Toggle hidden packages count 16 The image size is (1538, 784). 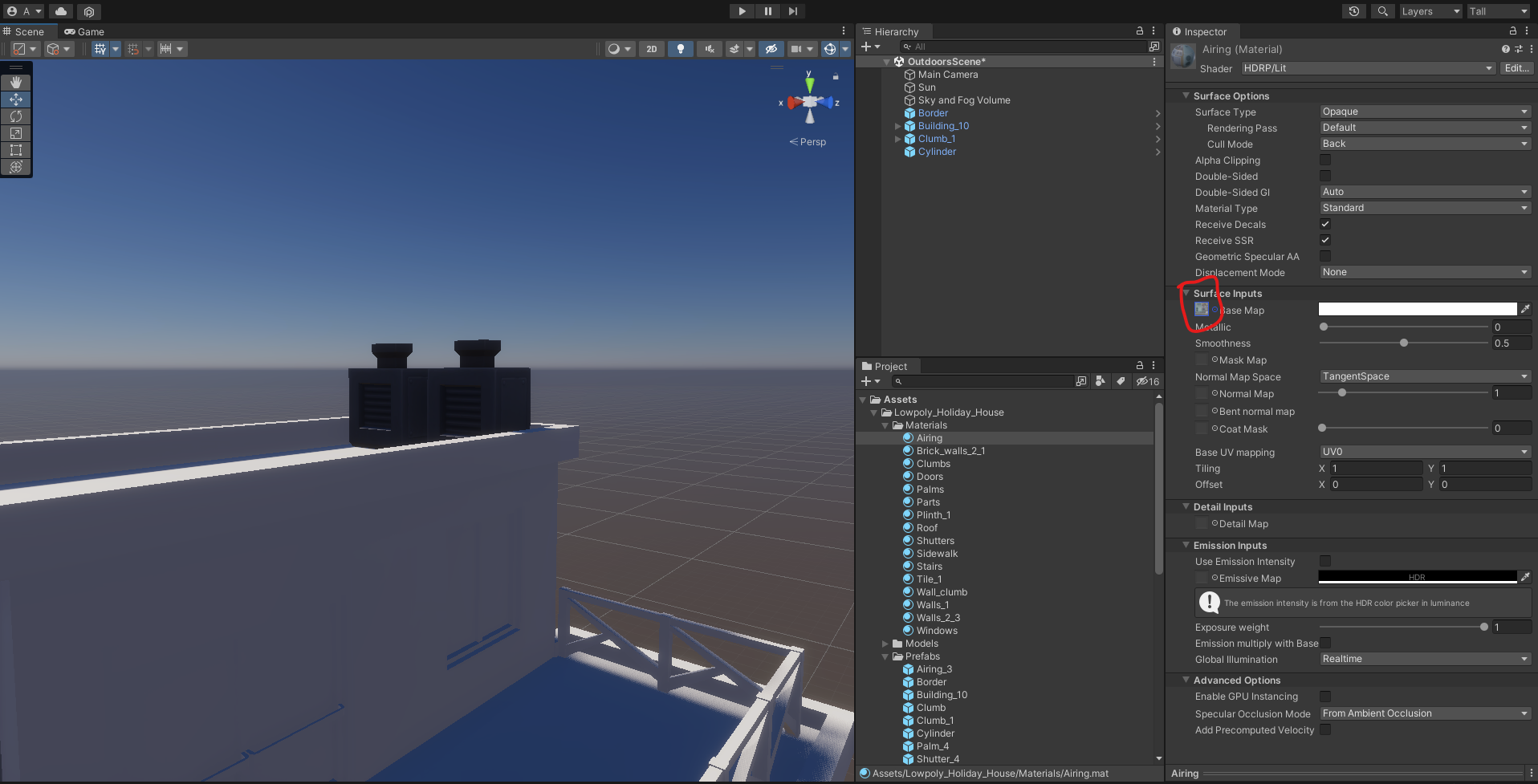pyautogui.click(x=1148, y=381)
